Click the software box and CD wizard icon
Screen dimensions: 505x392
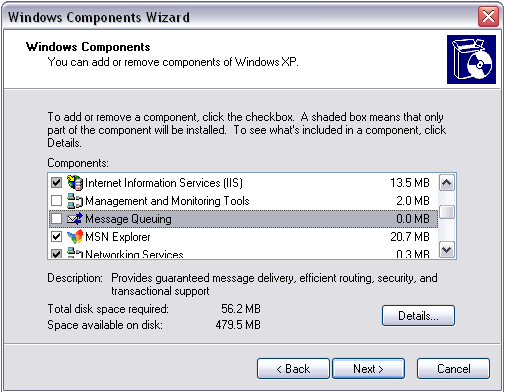coord(471,59)
